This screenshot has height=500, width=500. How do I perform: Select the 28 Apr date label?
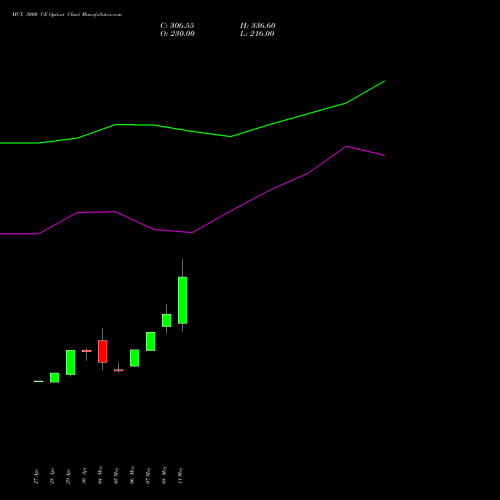click(x=52, y=476)
